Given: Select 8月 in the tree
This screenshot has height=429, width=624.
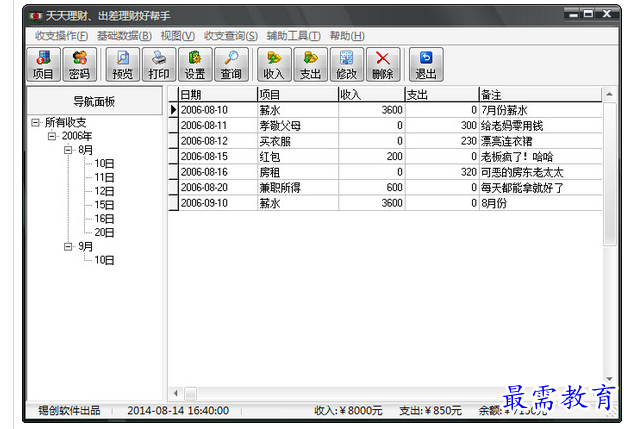Looking at the screenshot, I should [86, 150].
